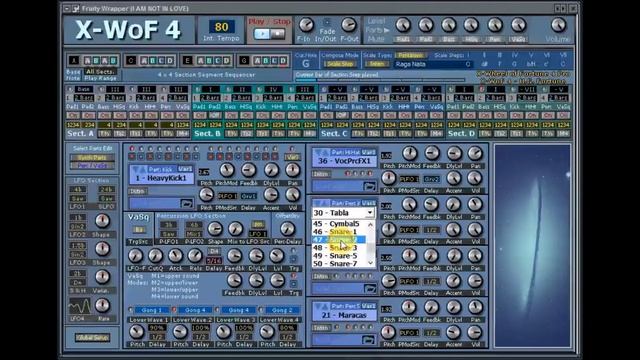The height and width of the screenshot is (360, 640).
Task: Click the Inten. button
Action: point(376,64)
